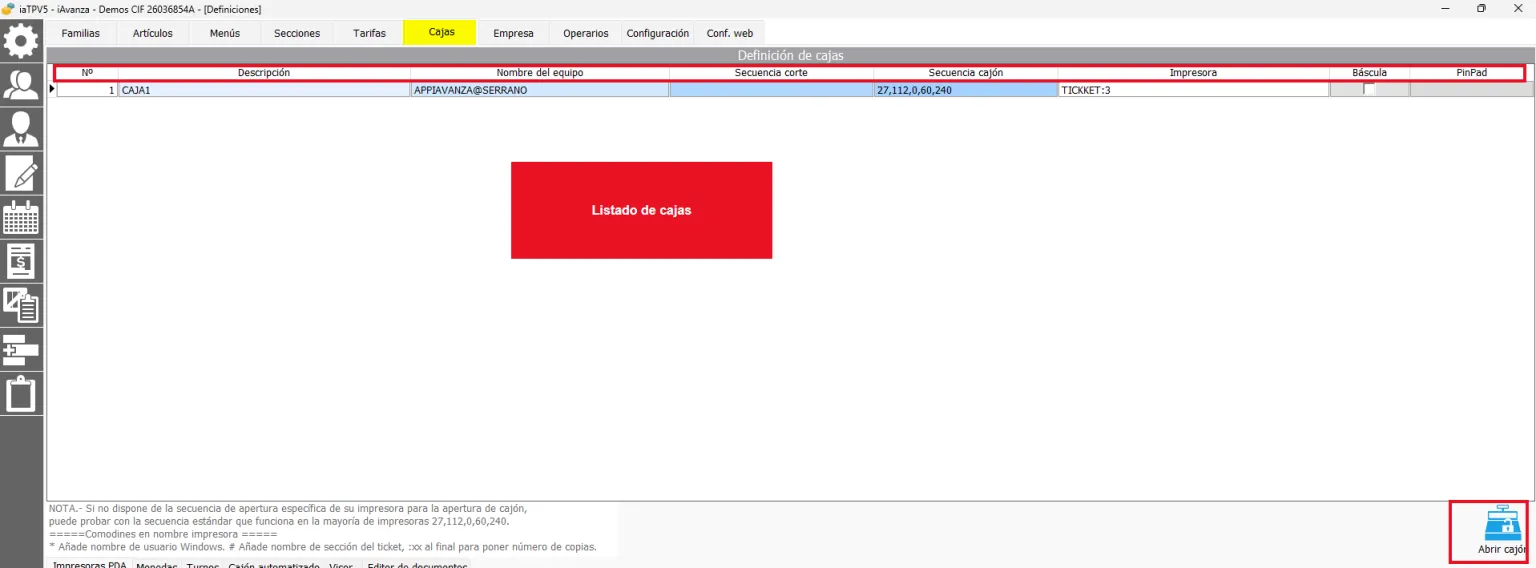Close the iaTPV5 window
This screenshot has width=1536, height=568.
1517,8
